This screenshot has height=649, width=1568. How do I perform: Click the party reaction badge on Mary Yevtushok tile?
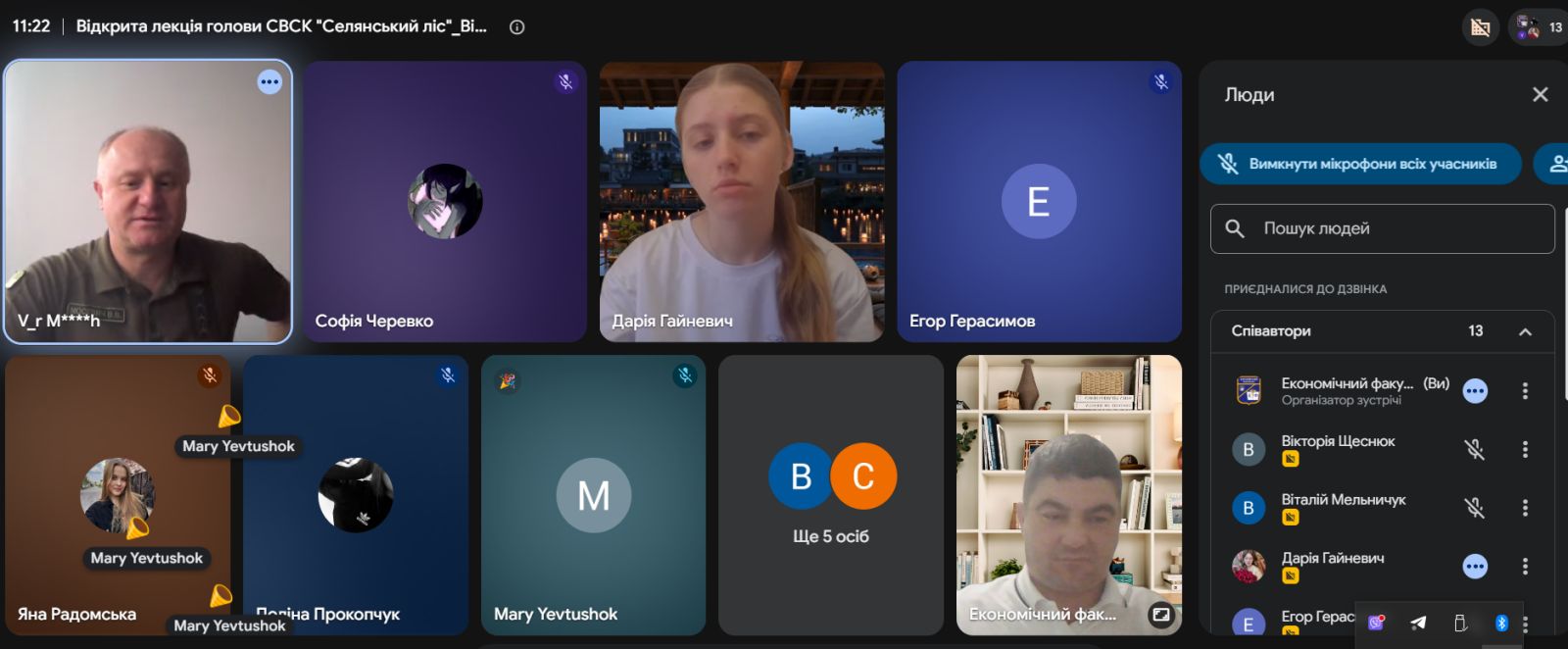pyautogui.click(x=507, y=380)
